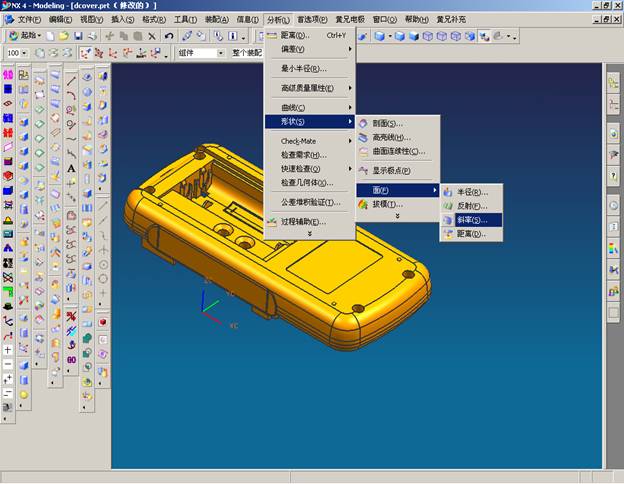Choose 最小半径 menu entry
Image resolution: width=624 pixels, height=484 pixels.
point(304,69)
